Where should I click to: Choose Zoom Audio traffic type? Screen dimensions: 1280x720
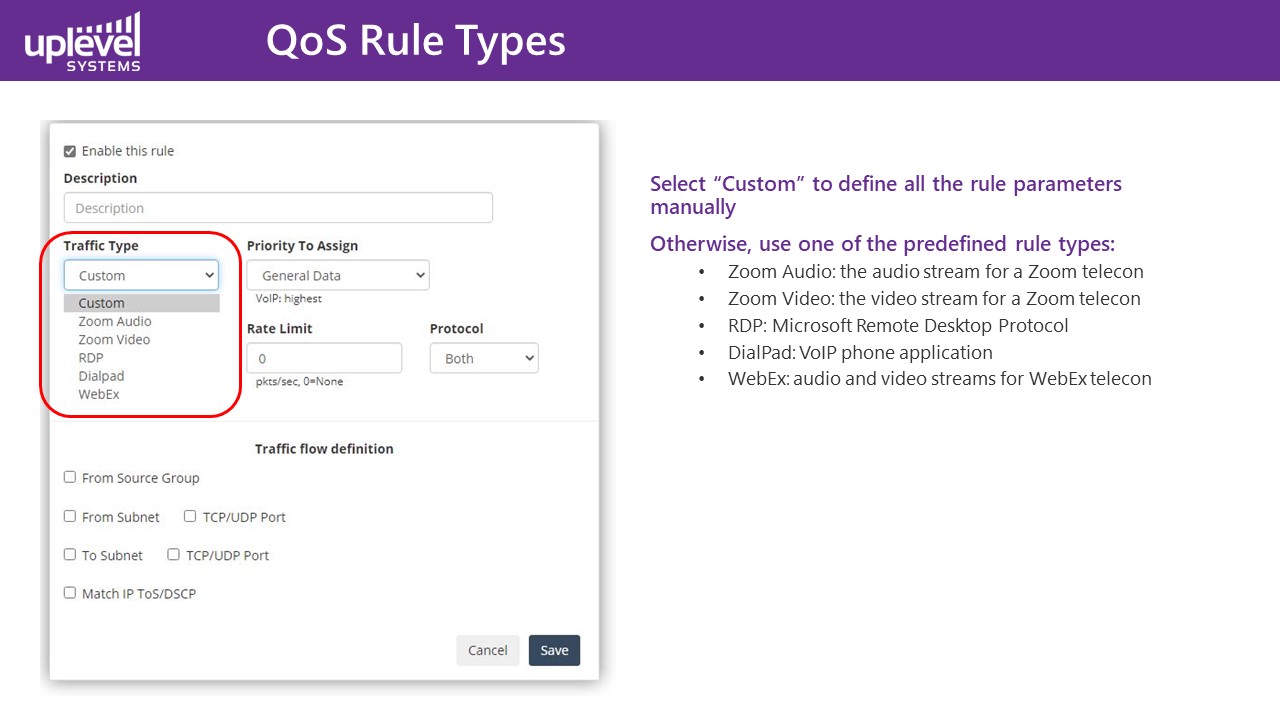(x=115, y=321)
